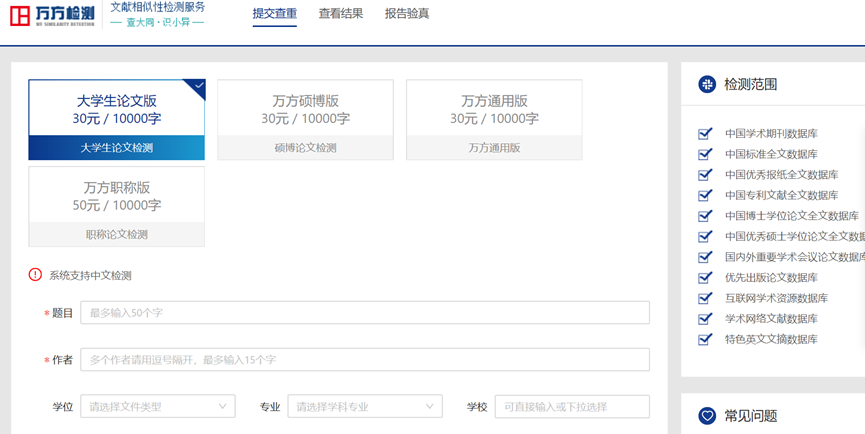
Task: Toggle 优先出版论文数据库 checkbox
Action: coord(704,278)
